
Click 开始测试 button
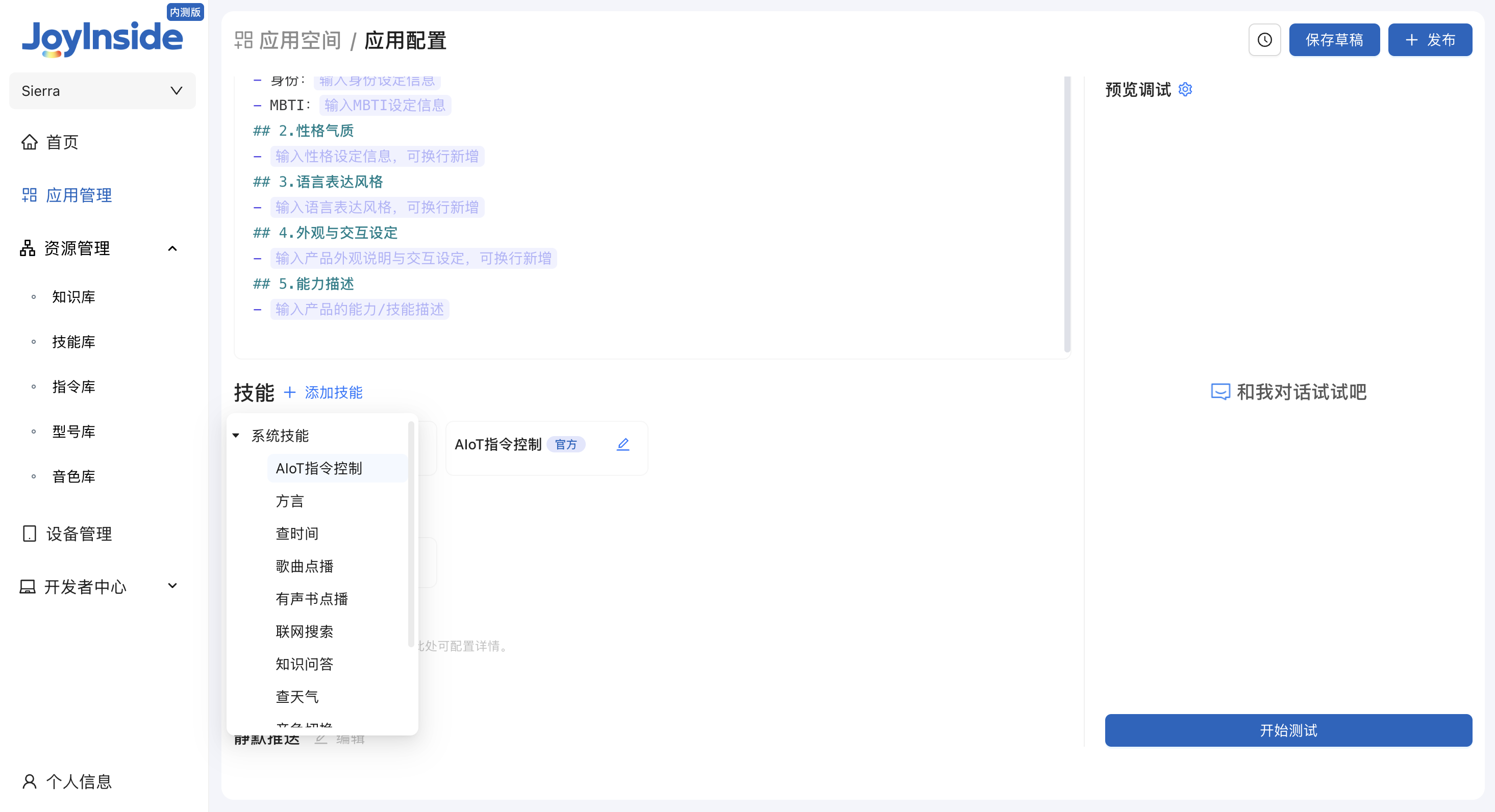[1288, 730]
